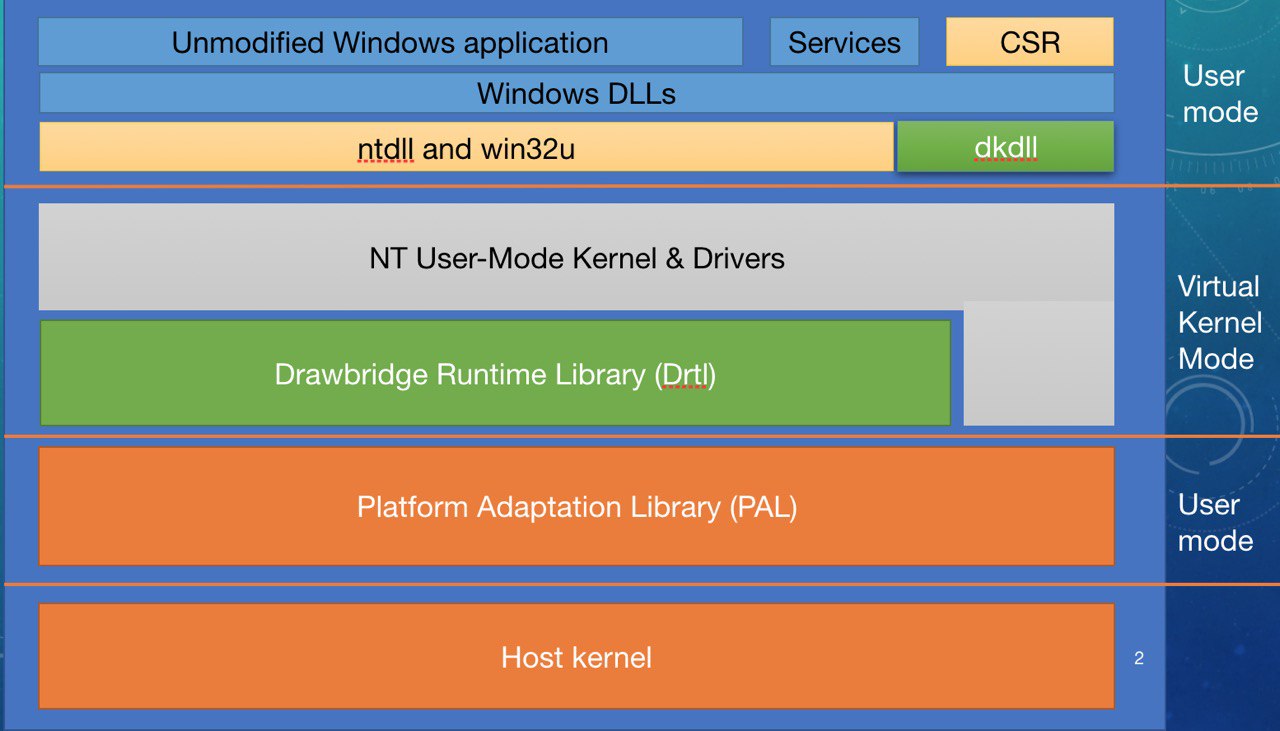Select the Virtual Kernel Mode label
Image resolution: width=1280 pixels, height=731 pixels.
click(1220, 322)
